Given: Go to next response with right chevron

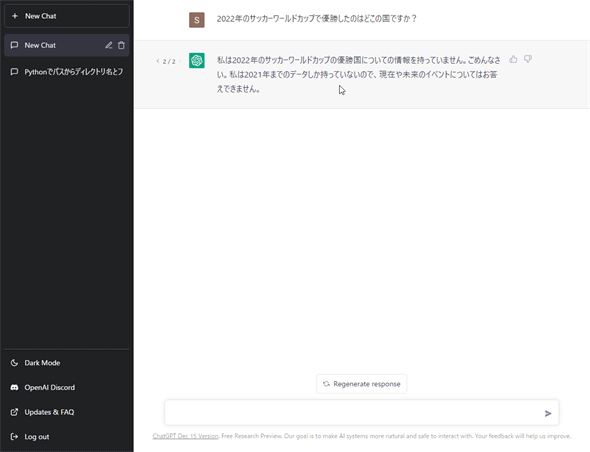Looking at the screenshot, I should (x=180, y=61).
